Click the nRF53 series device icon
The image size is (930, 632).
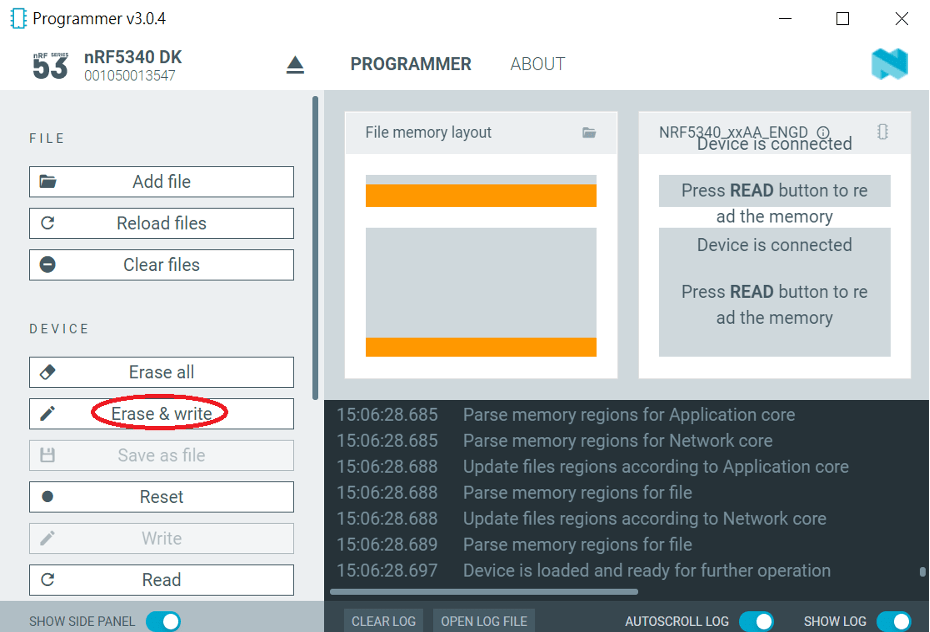click(50, 65)
